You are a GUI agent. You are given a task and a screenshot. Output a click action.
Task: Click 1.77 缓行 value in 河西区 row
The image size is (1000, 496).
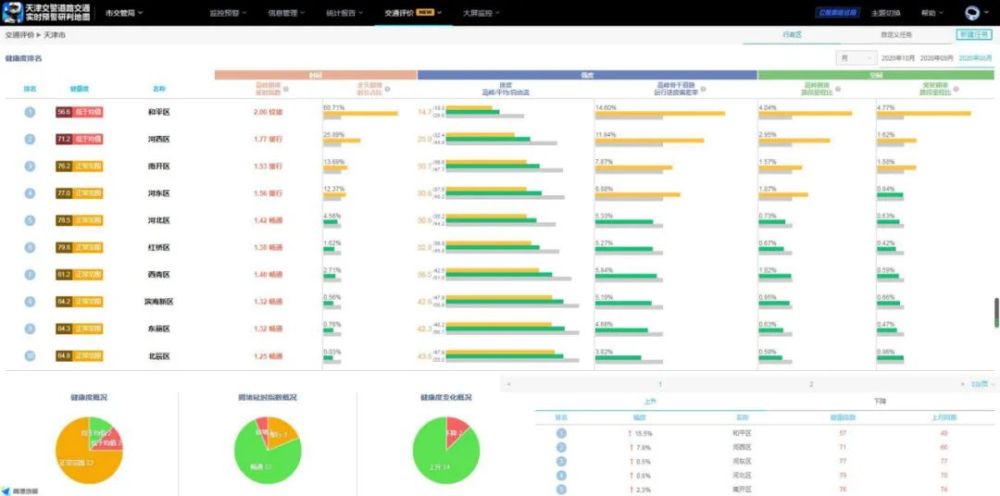tap(268, 139)
